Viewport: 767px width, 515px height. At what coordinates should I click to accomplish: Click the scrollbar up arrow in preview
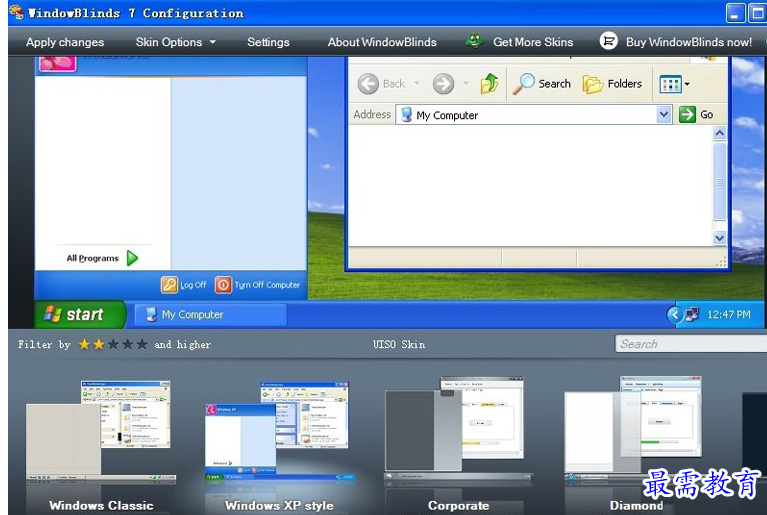point(720,134)
